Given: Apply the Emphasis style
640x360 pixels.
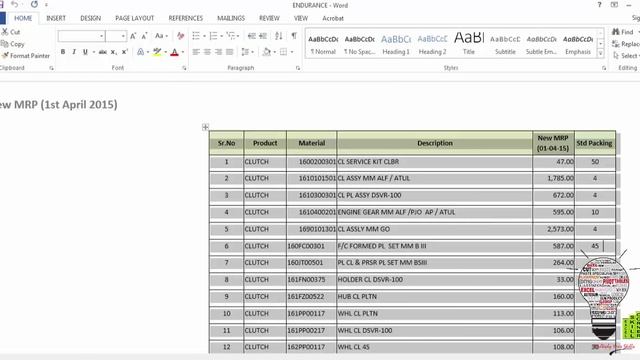Looking at the screenshot, I should tap(578, 44).
